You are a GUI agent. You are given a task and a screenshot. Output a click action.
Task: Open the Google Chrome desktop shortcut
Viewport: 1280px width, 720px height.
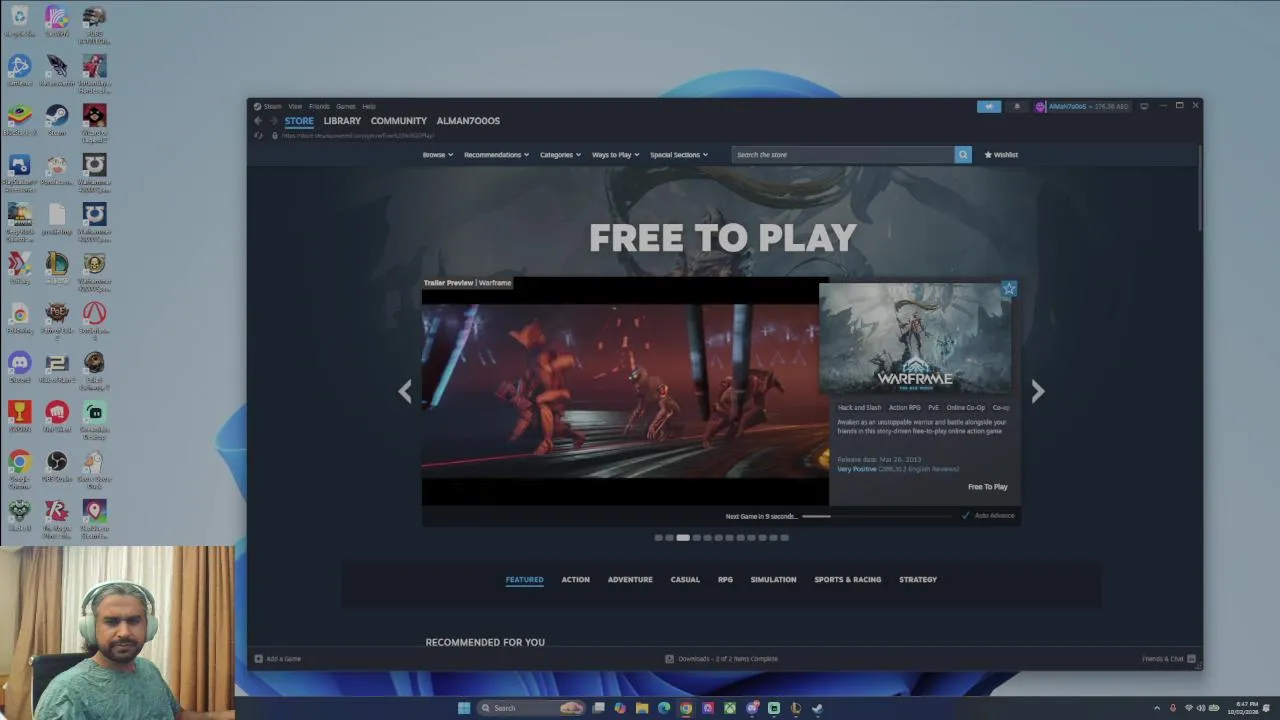19,468
